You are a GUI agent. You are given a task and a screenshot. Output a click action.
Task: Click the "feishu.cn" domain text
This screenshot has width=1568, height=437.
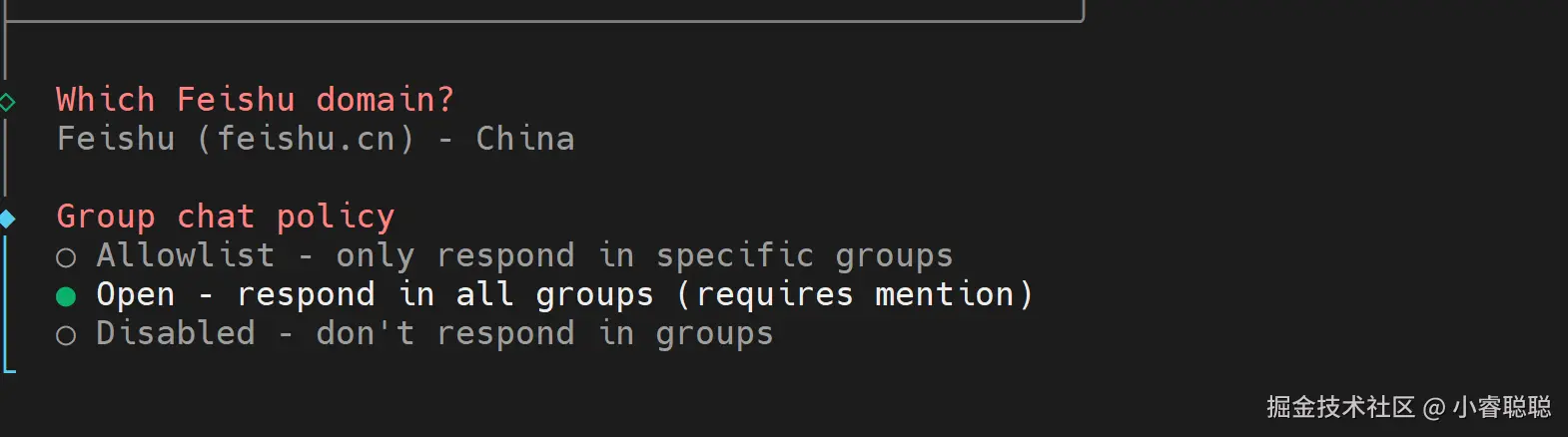(305, 139)
